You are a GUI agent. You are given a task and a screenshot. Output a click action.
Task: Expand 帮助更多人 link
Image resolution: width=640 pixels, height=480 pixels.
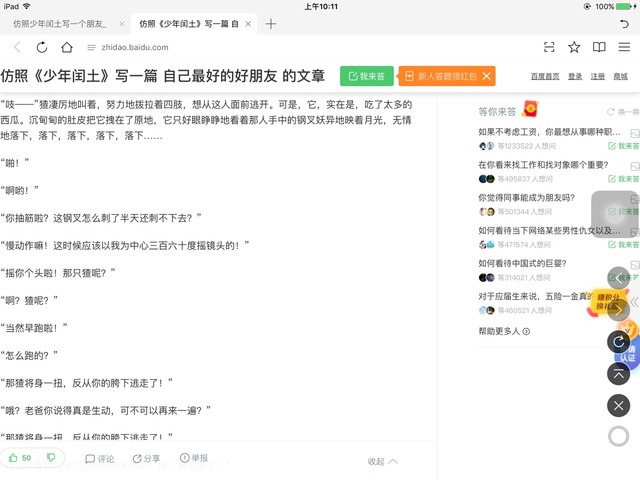[x=504, y=331]
